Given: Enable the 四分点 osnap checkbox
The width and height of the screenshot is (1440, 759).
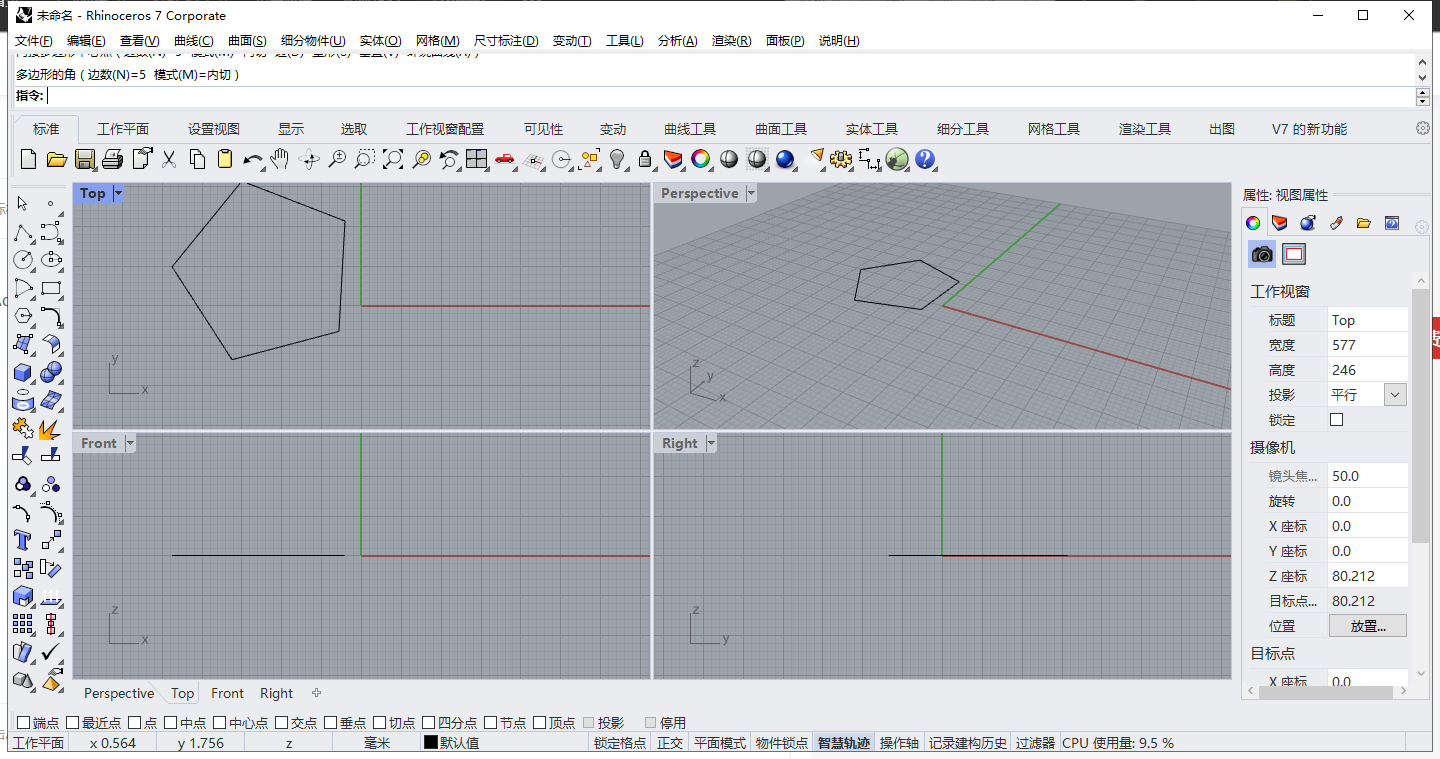Looking at the screenshot, I should pyautogui.click(x=428, y=722).
